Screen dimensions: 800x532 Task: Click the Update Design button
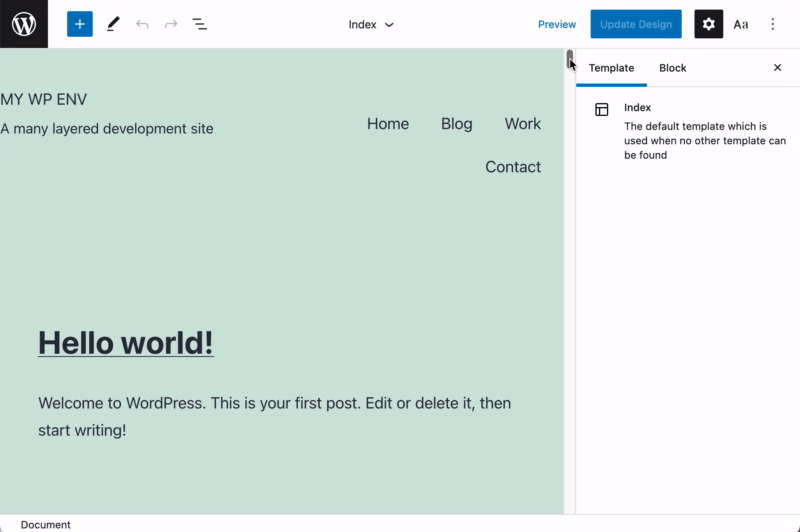[636, 24]
